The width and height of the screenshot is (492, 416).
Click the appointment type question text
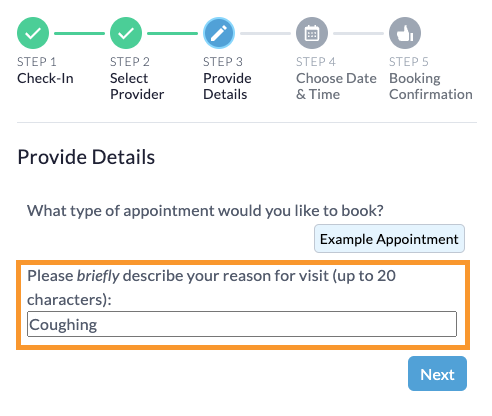pos(205,211)
